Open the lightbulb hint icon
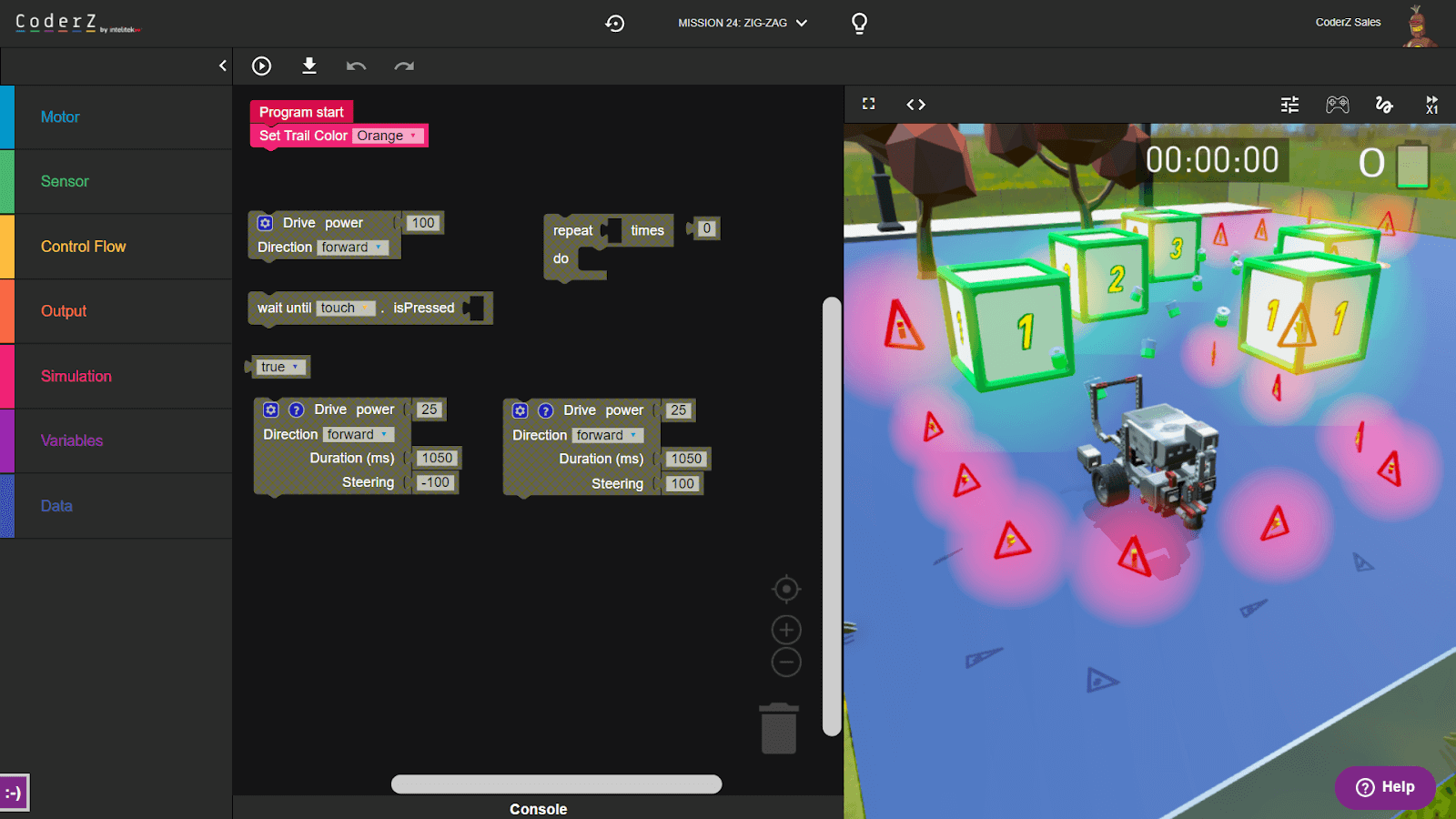This screenshot has width=1456, height=819. tap(859, 23)
